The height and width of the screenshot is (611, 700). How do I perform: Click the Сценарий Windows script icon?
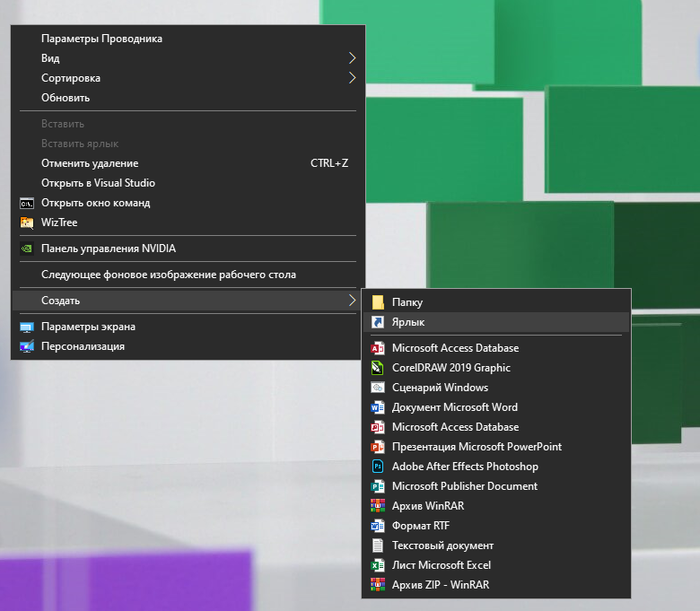(378, 387)
